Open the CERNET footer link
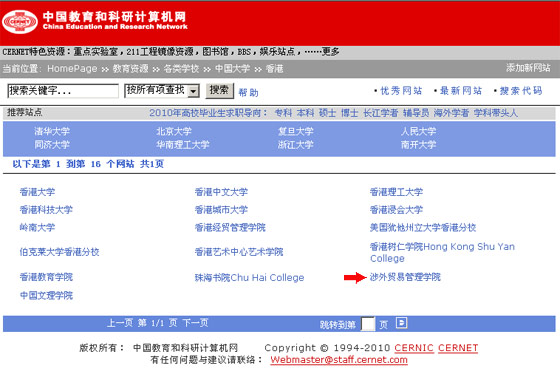Screen dimensions: 560x377 click(x=458, y=348)
